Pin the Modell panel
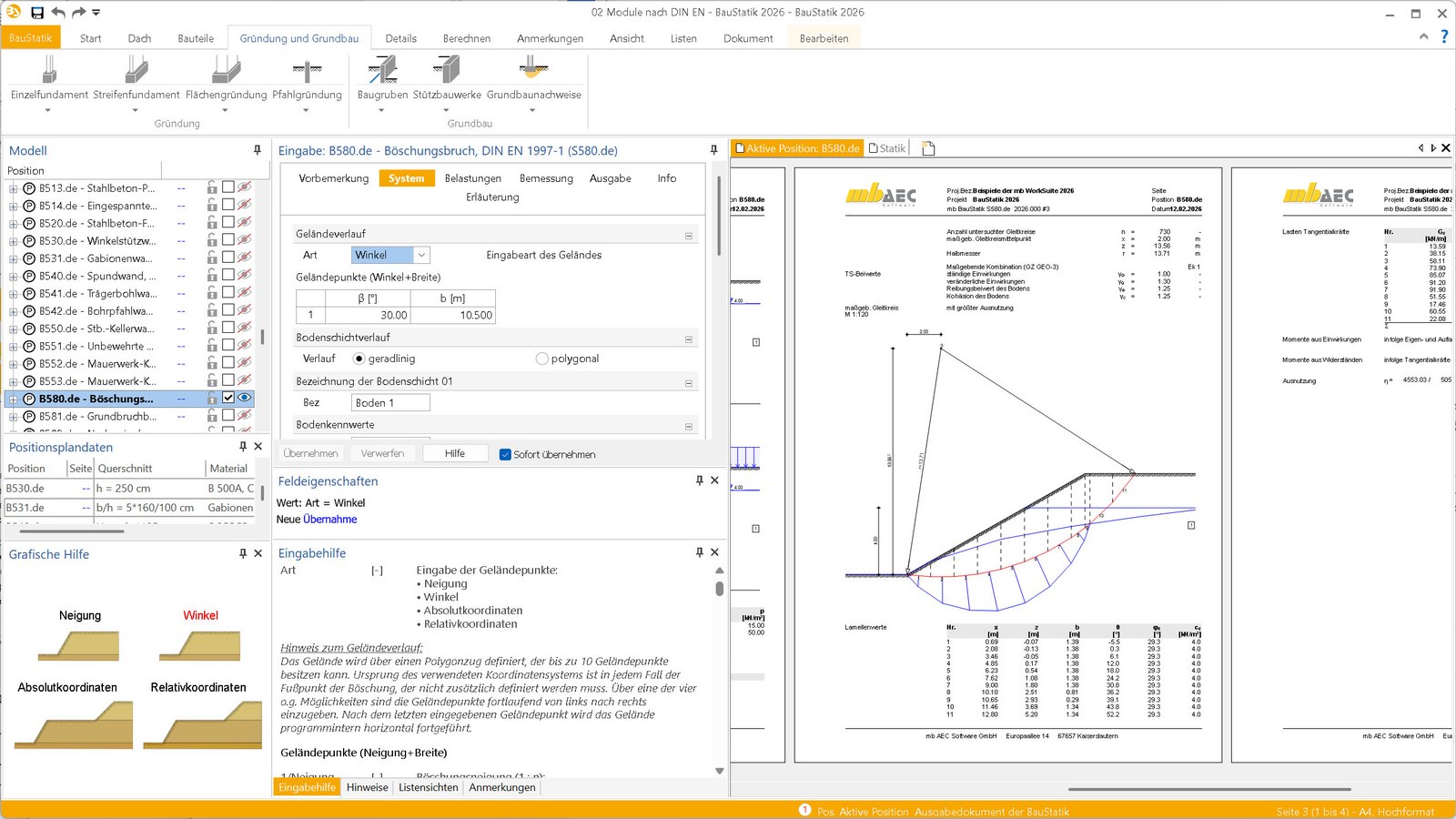The width and height of the screenshot is (1456, 819). 258,150
